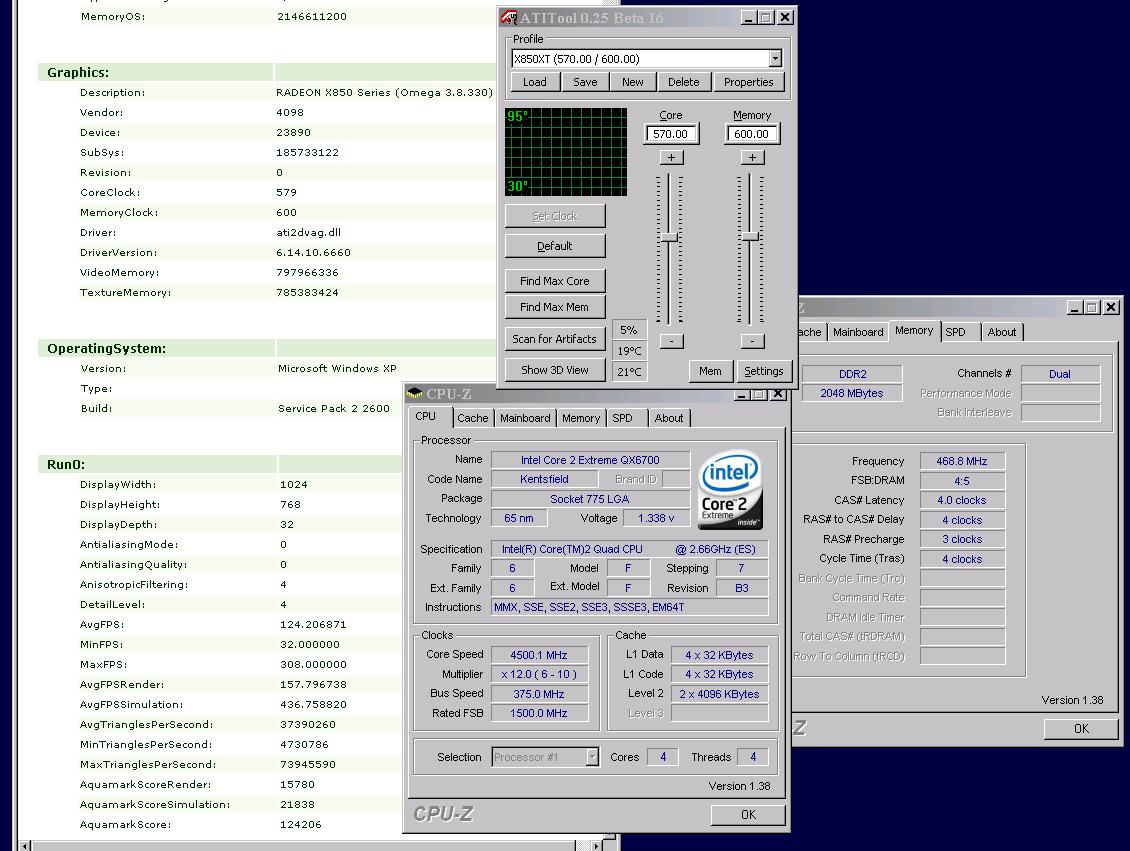The height and width of the screenshot is (851, 1130).
Task: Minimize the ATITool window
Action: pos(748,17)
